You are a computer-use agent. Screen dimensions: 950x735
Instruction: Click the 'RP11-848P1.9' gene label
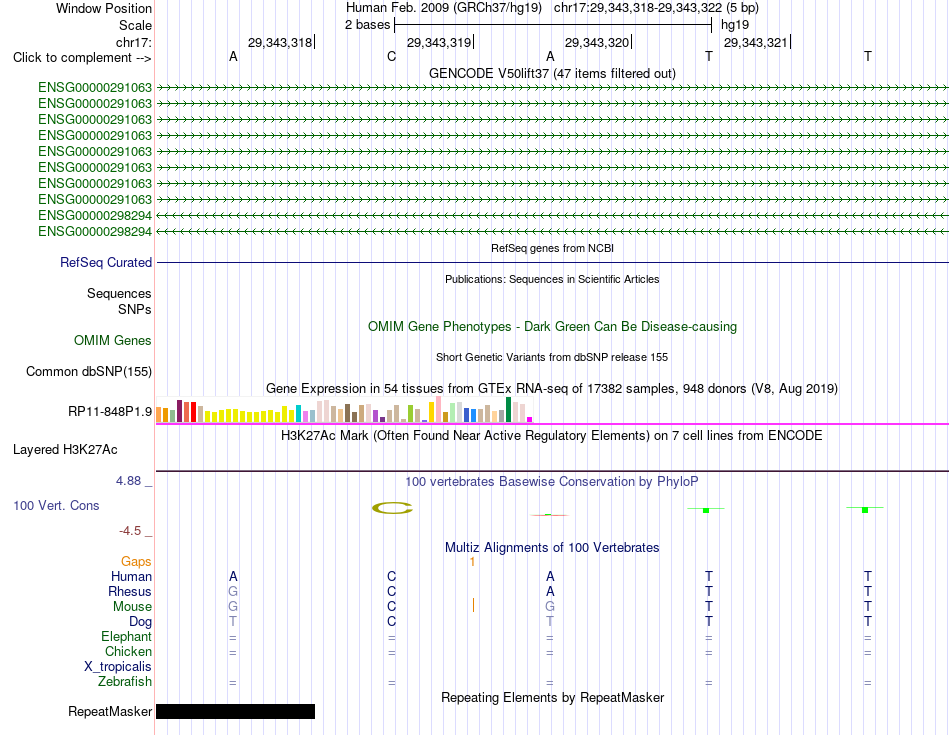(110, 411)
